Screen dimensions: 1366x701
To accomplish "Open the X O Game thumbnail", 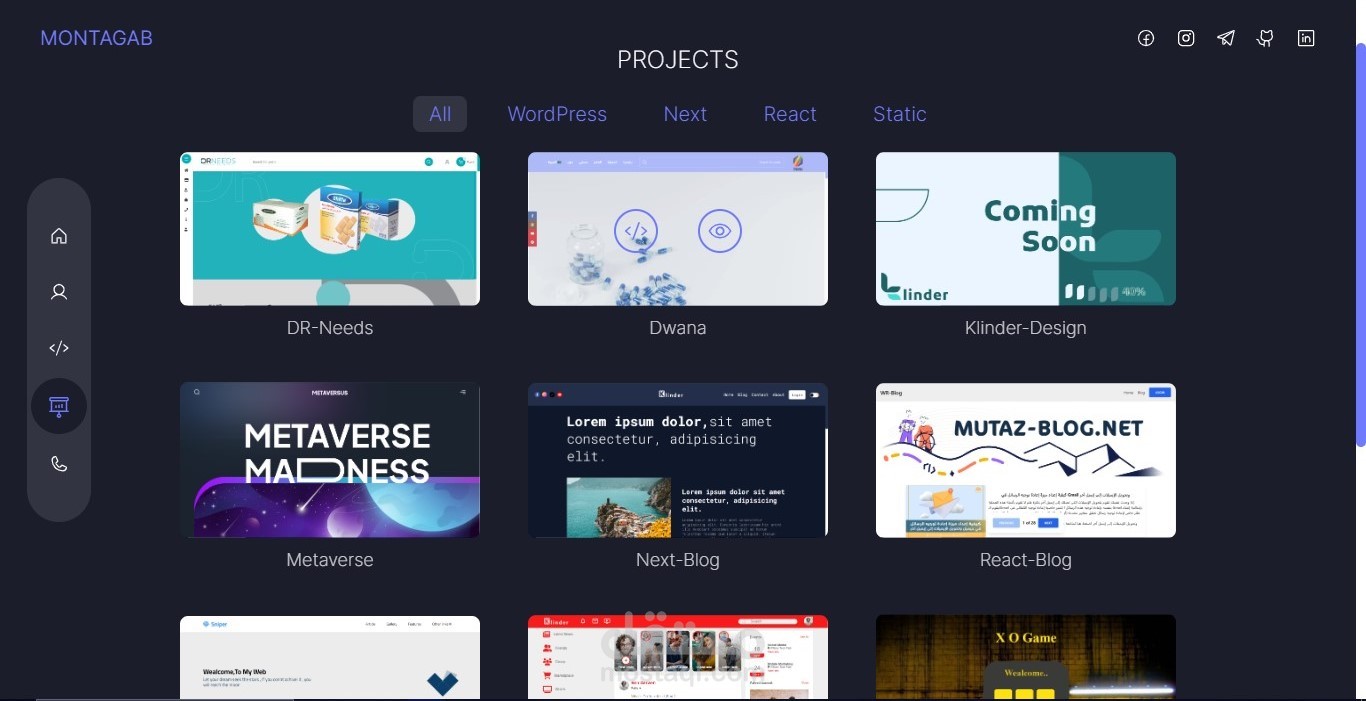I will click(1026, 657).
